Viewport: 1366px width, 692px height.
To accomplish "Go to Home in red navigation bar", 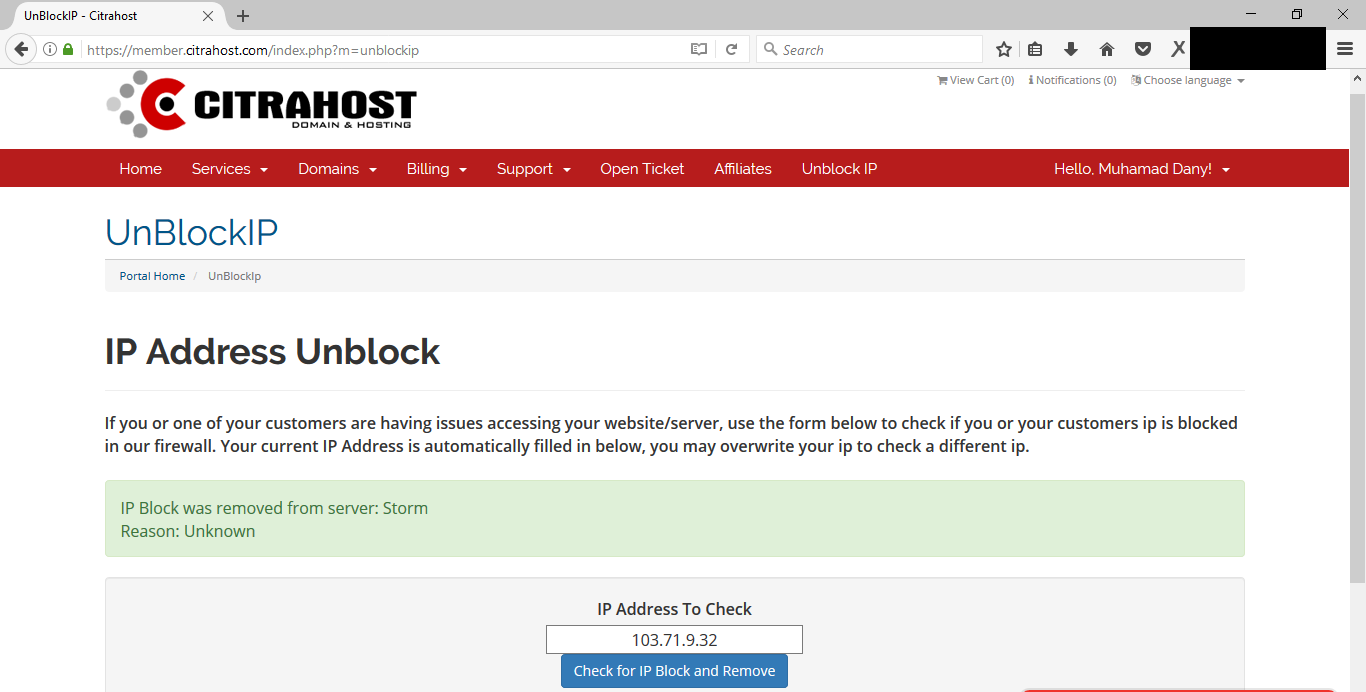I will (x=141, y=169).
